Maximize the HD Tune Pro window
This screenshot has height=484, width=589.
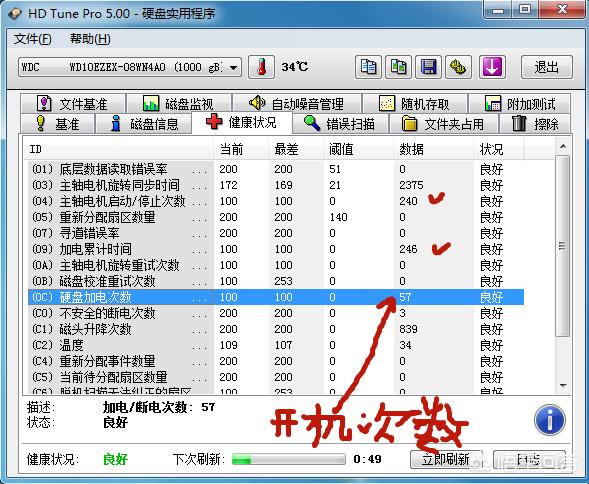tap(525, 9)
